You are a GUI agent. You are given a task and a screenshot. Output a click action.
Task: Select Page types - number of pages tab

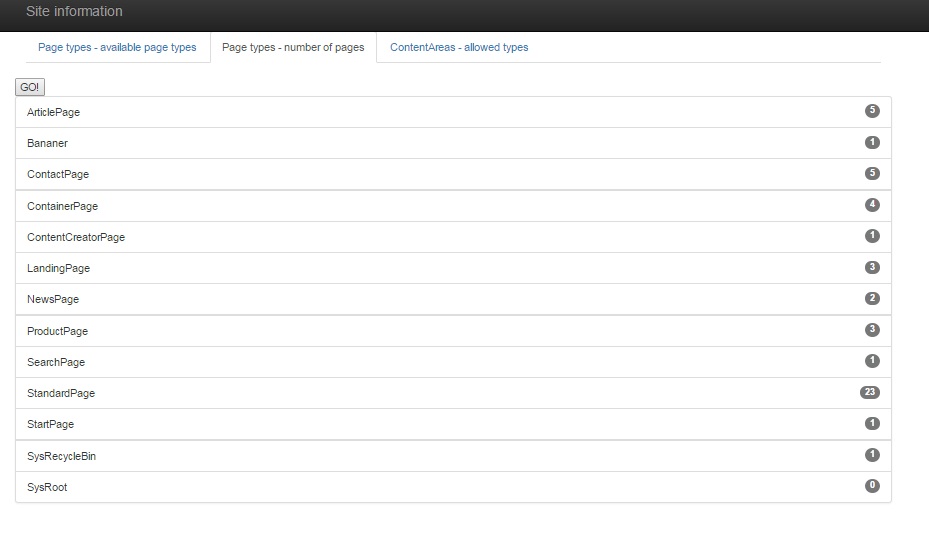(293, 47)
